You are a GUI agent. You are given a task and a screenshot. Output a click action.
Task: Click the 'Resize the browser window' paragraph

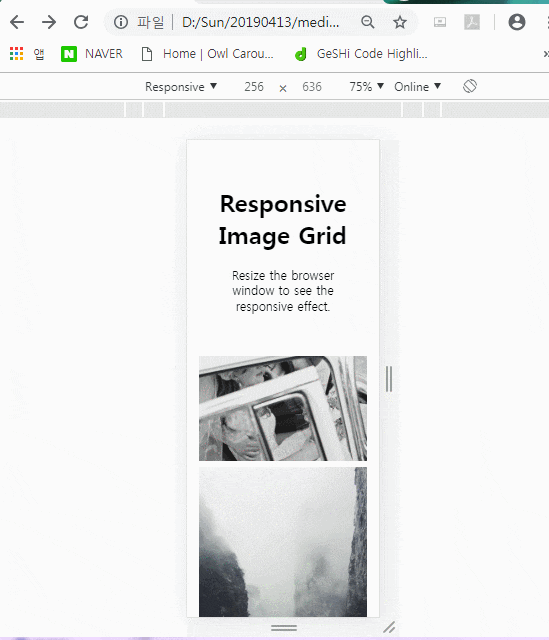(x=283, y=291)
